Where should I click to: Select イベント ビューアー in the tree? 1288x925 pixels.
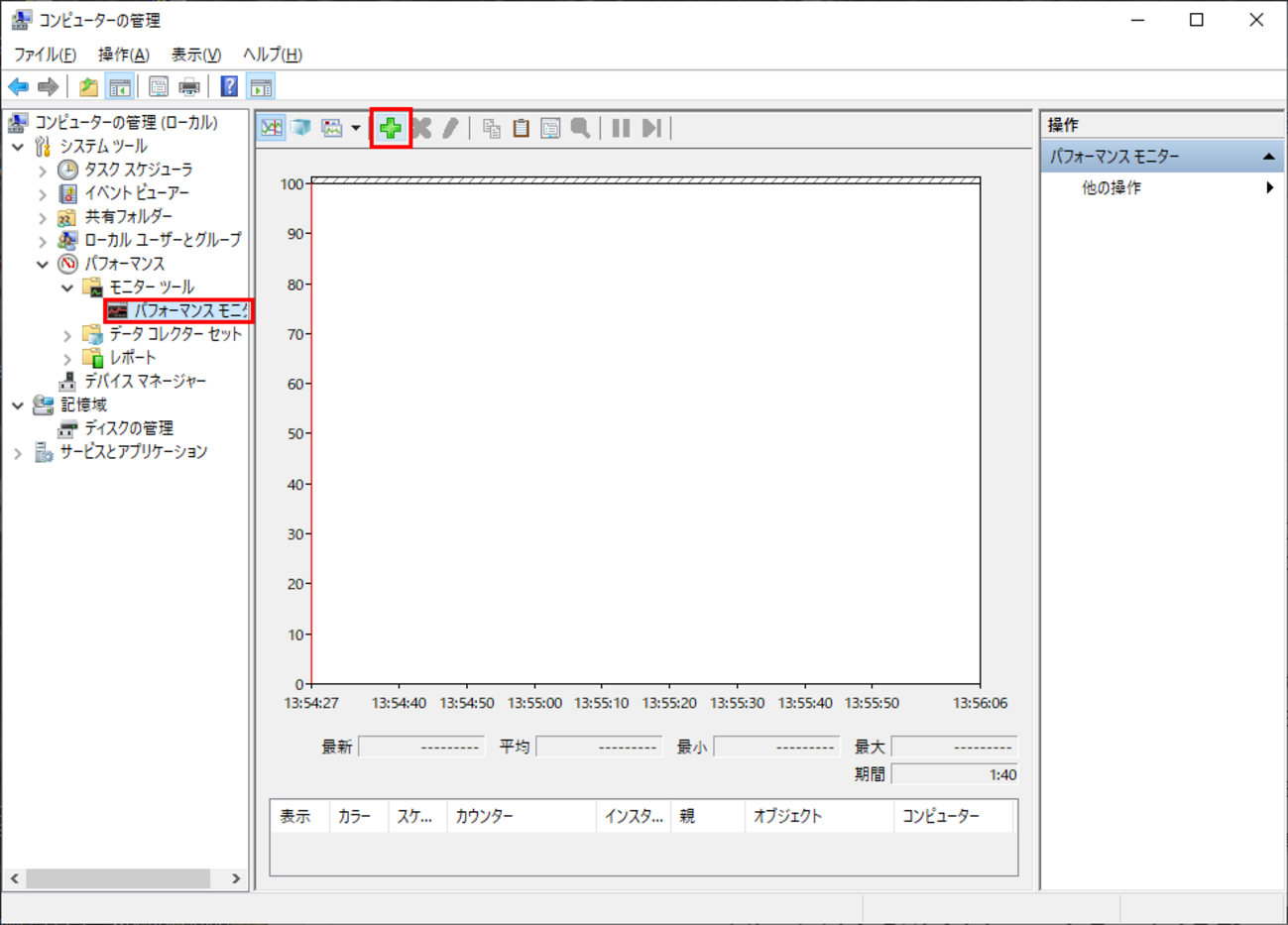tap(136, 193)
